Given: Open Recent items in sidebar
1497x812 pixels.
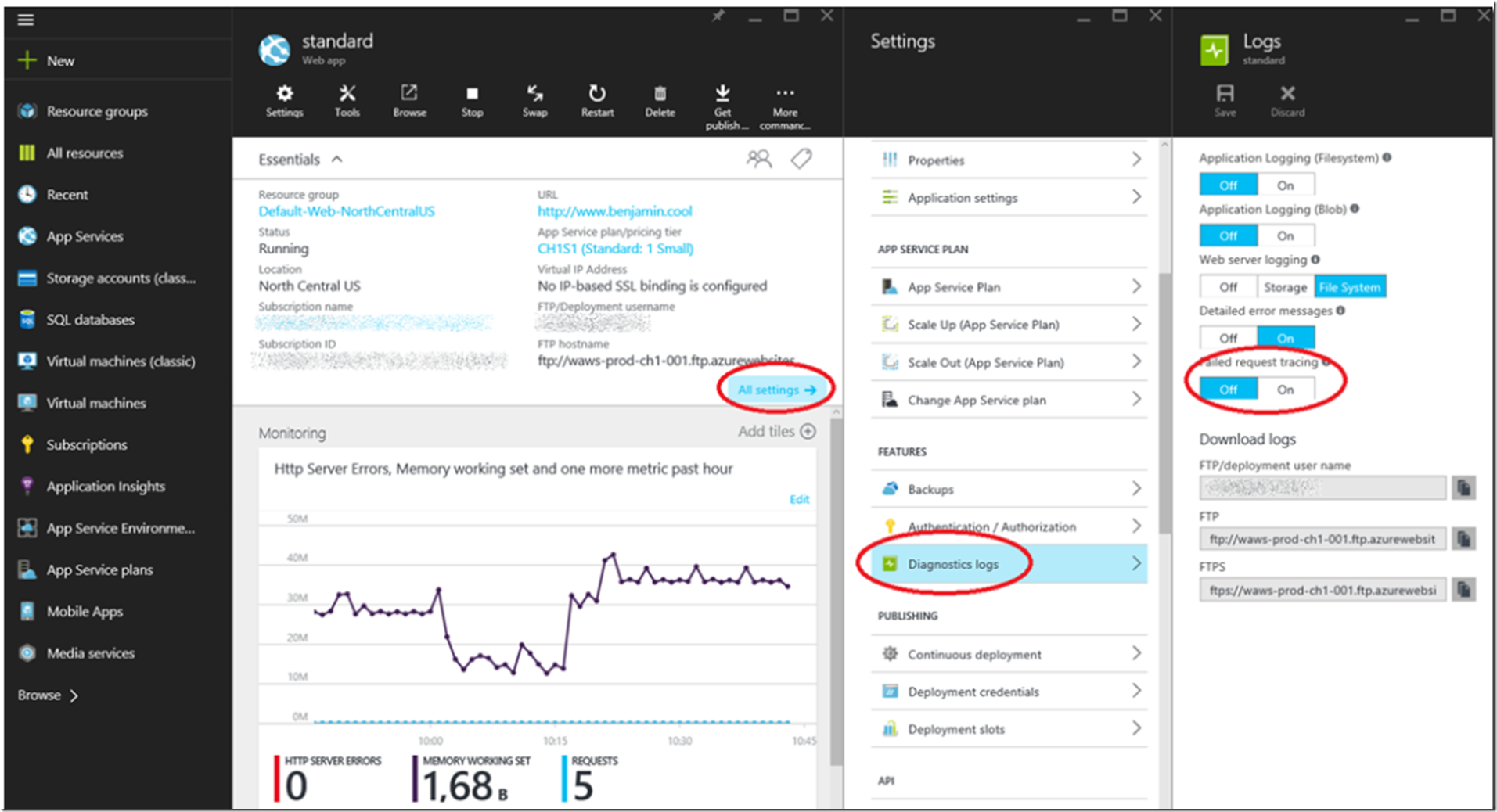Looking at the screenshot, I should pyautogui.click(x=67, y=194).
